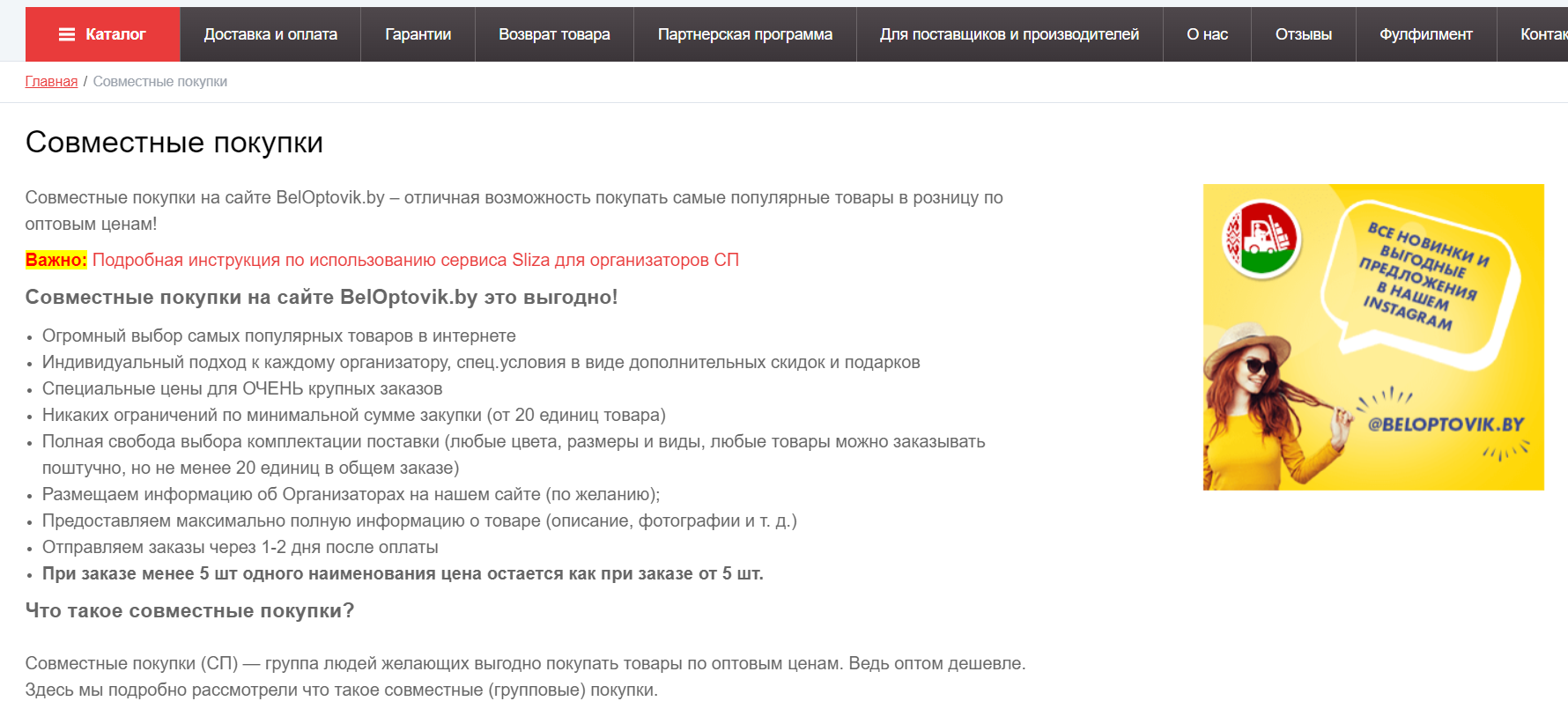Click the Совместные покупки page heading
The image size is (1568, 716).
click(x=174, y=142)
